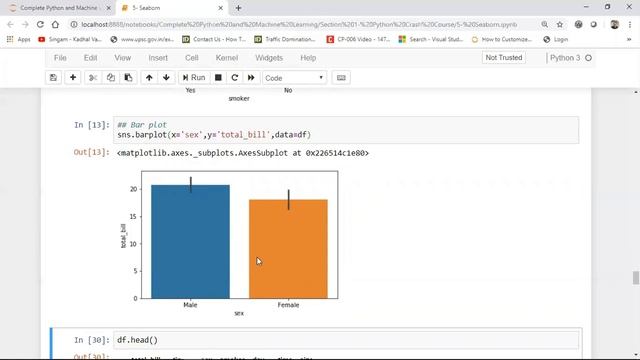Click the In [30] prompt label
Viewport: 640px width, 360px height.
pyautogui.click(x=92, y=340)
